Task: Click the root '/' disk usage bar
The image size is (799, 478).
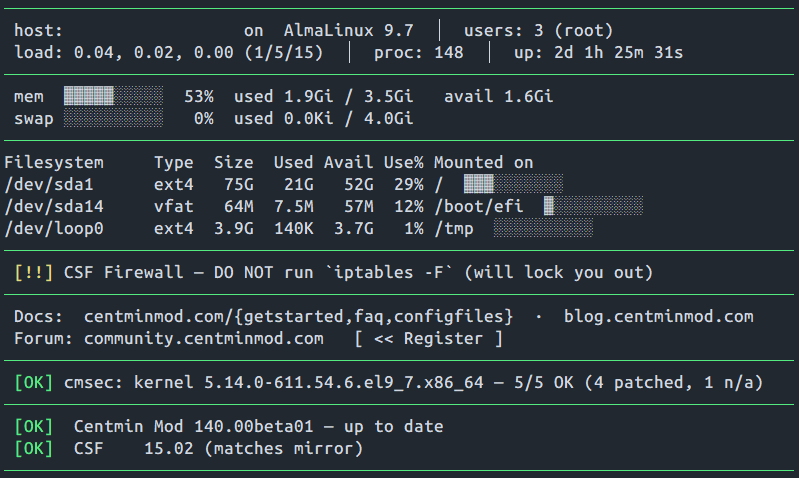Action: (513, 184)
